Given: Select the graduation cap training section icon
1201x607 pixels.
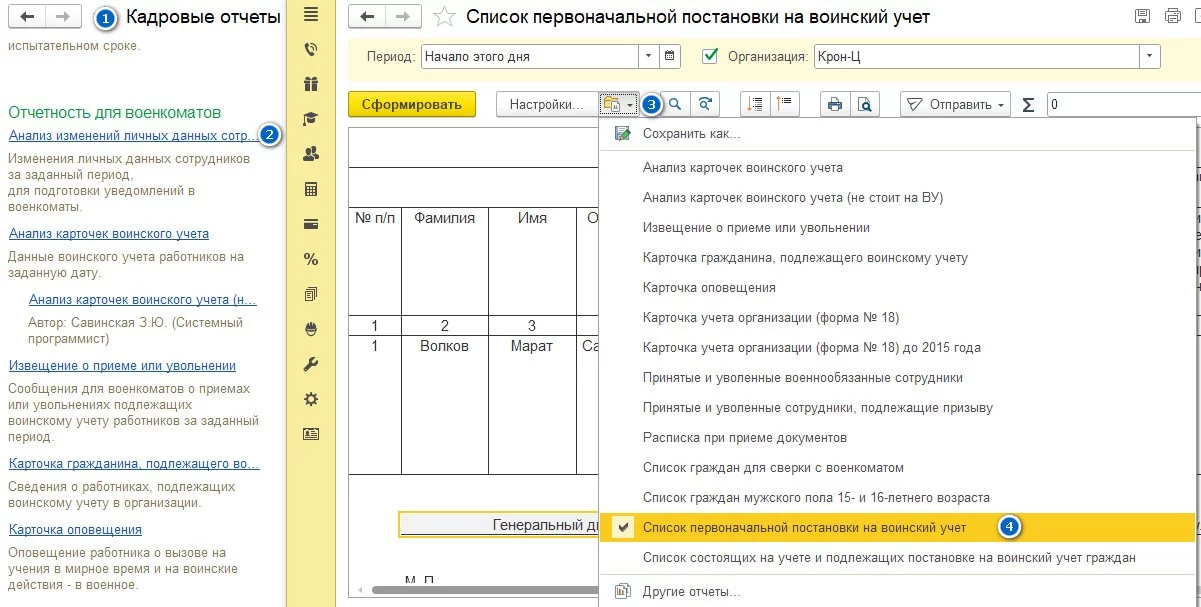Looking at the screenshot, I should click(x=310, y=118).
